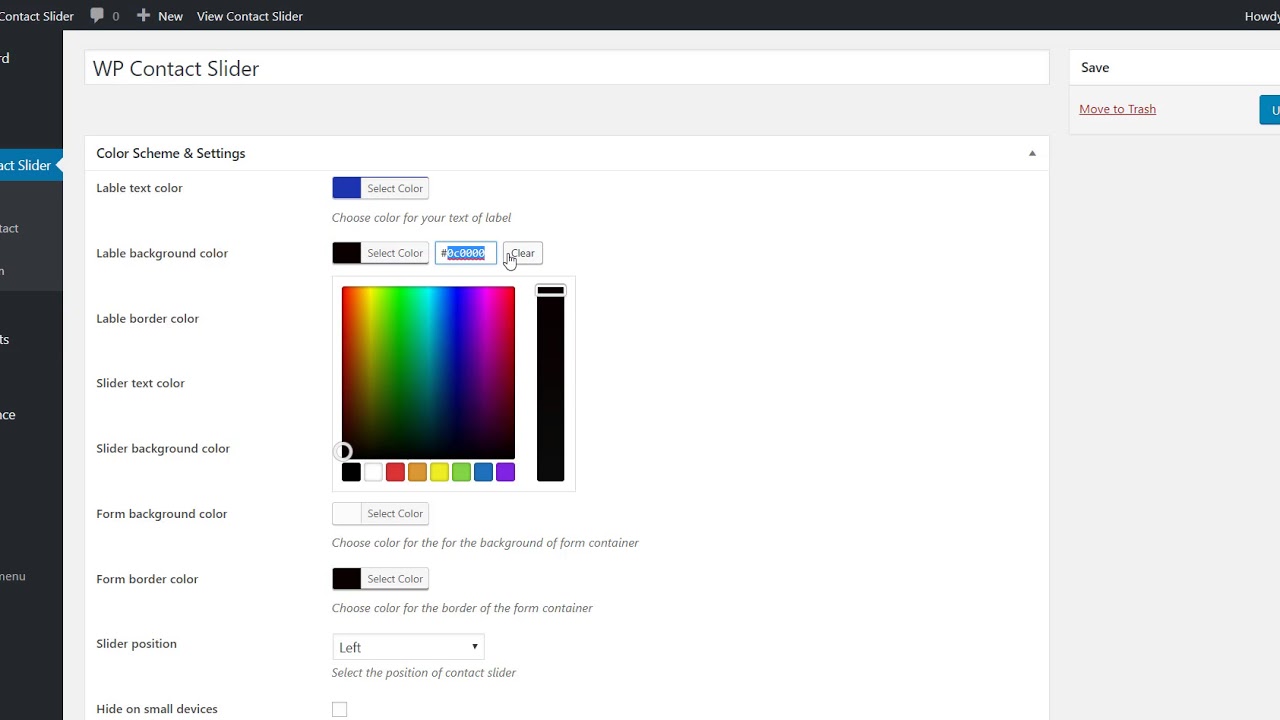The image size is (1280, 720).
Task: Pick the purple palette swatch
Action: click(505, 472)
